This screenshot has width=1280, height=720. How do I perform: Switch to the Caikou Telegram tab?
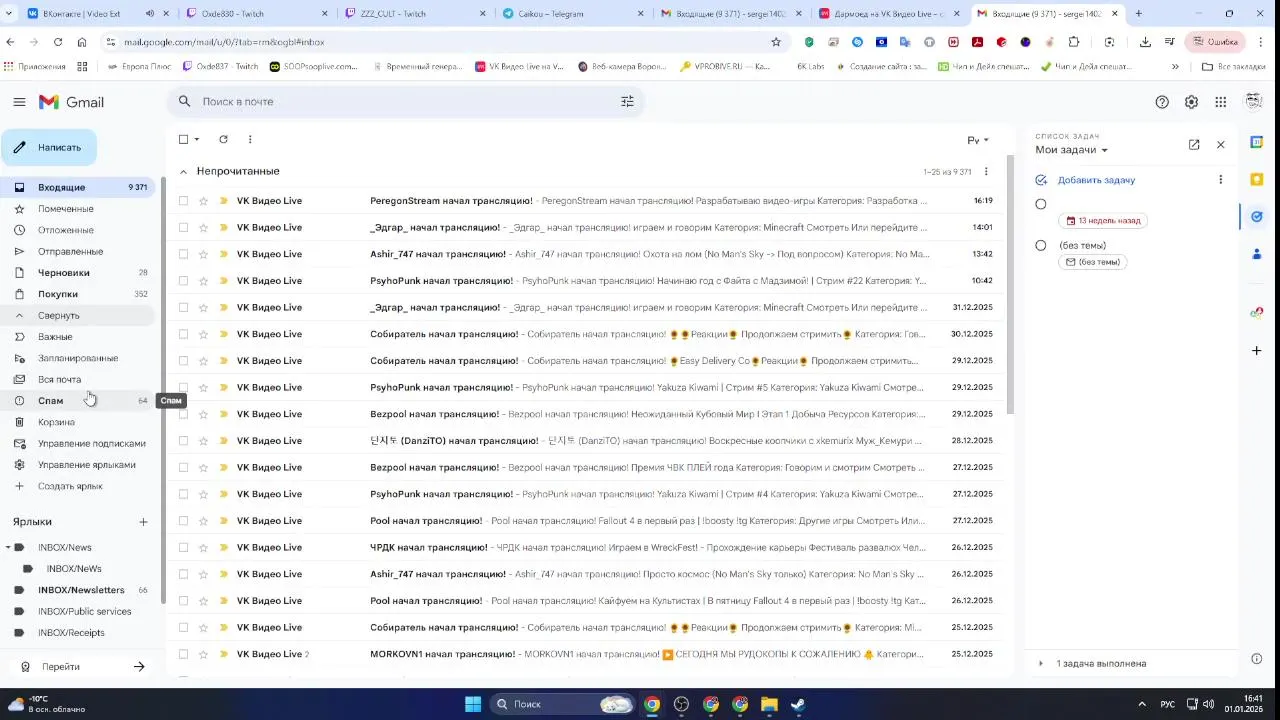(x=572, y=14)
